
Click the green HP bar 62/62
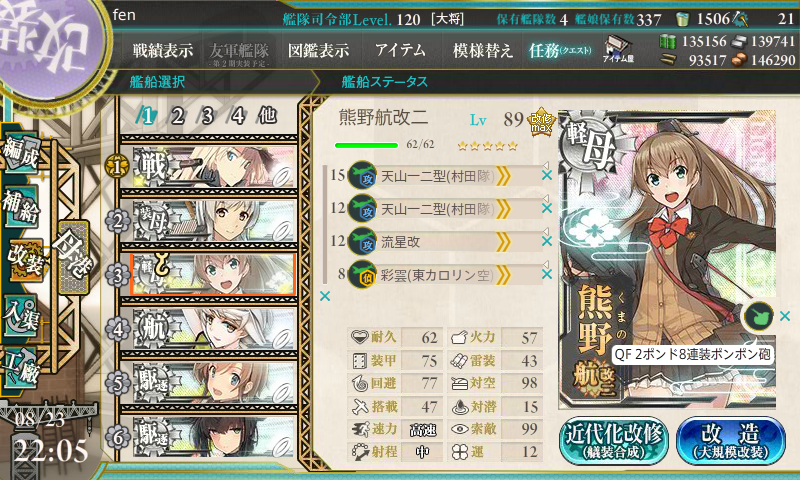click(x=366, y=145)
